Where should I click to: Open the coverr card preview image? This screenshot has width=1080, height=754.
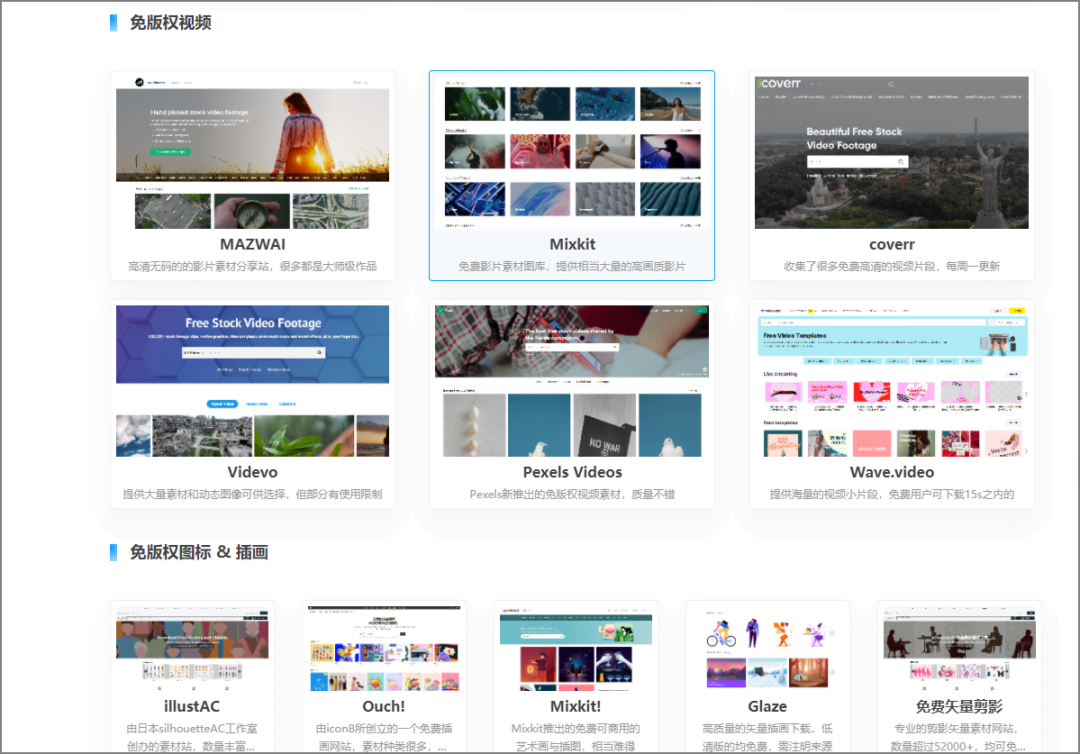click(890, 150)
